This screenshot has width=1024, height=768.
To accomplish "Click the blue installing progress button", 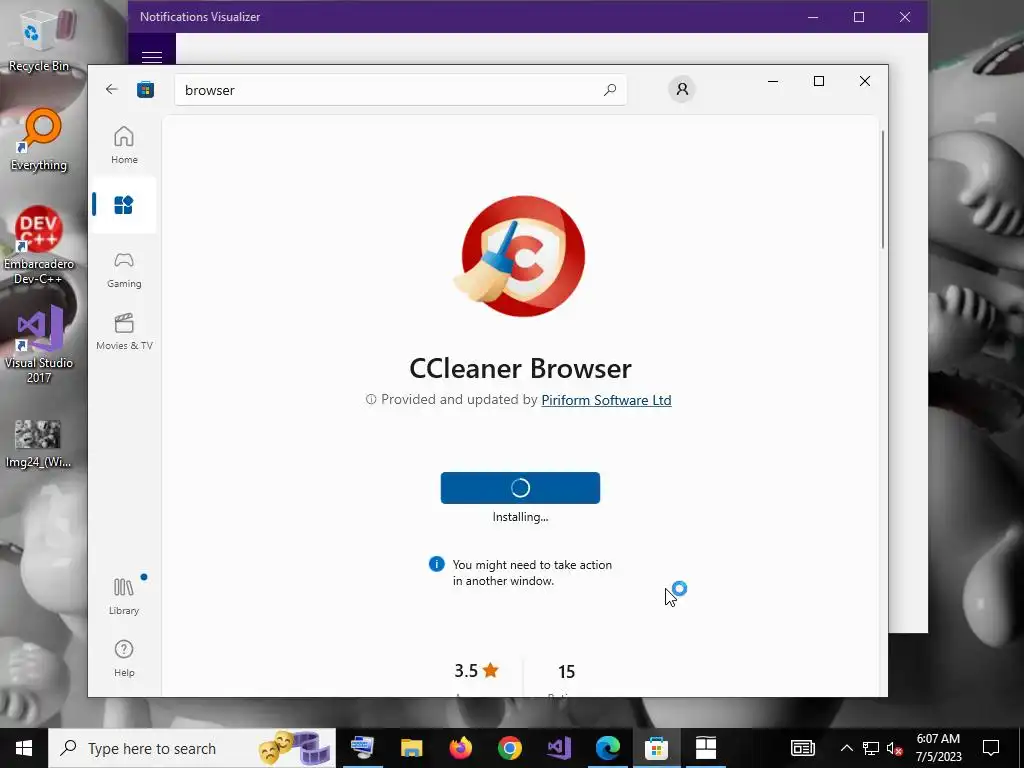I will click(520, 488).
